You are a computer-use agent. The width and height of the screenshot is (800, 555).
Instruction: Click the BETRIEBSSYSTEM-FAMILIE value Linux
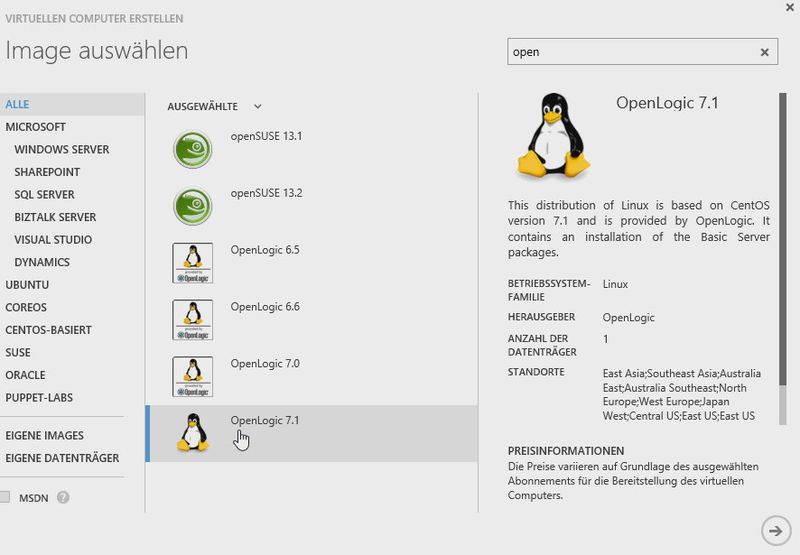click(615, 284)
